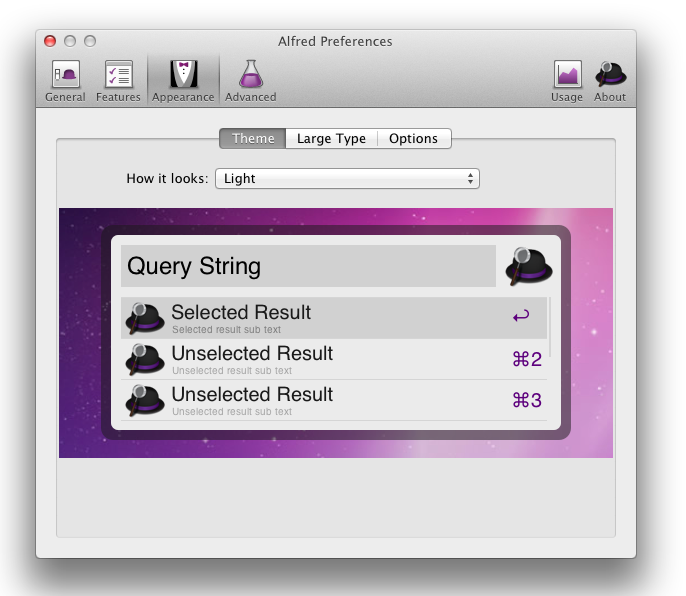Open the Usage statistics graph icon
The image size is (686, 596).
point(567,74)
